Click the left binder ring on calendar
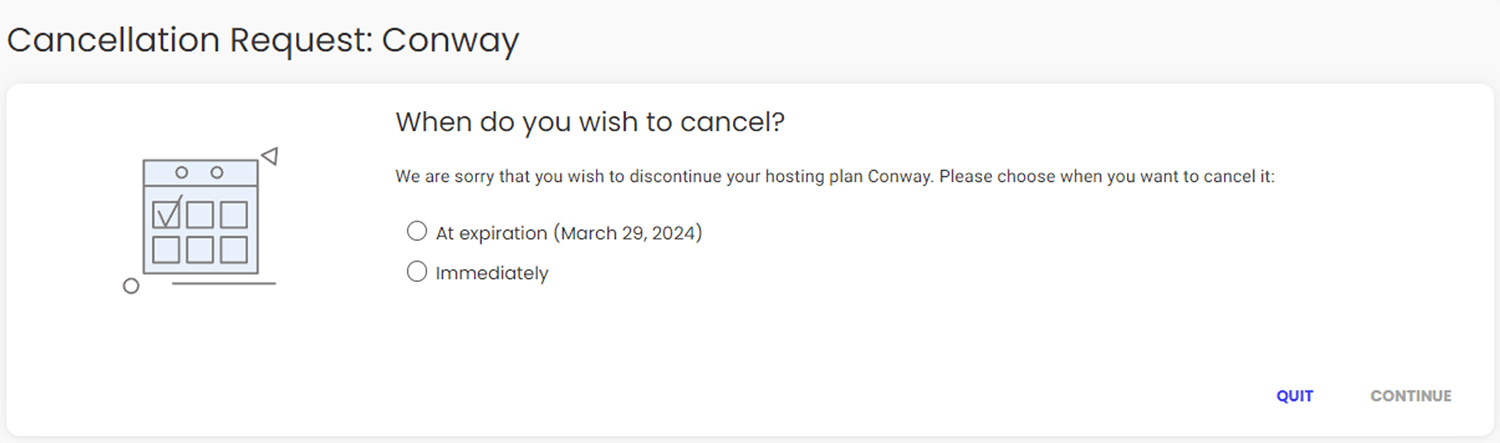Screen dimensions: 1500x443 182,172
